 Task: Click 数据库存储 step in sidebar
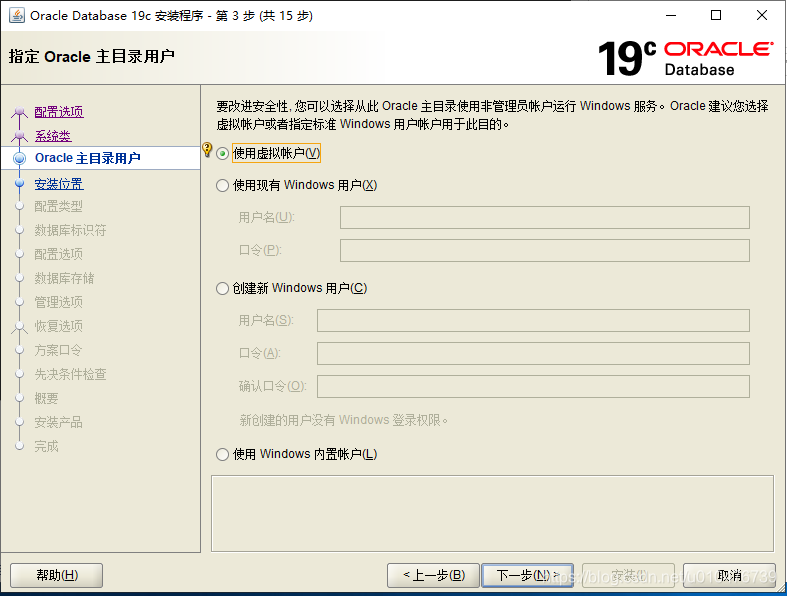pyautogui.click(x=64, y=279)
